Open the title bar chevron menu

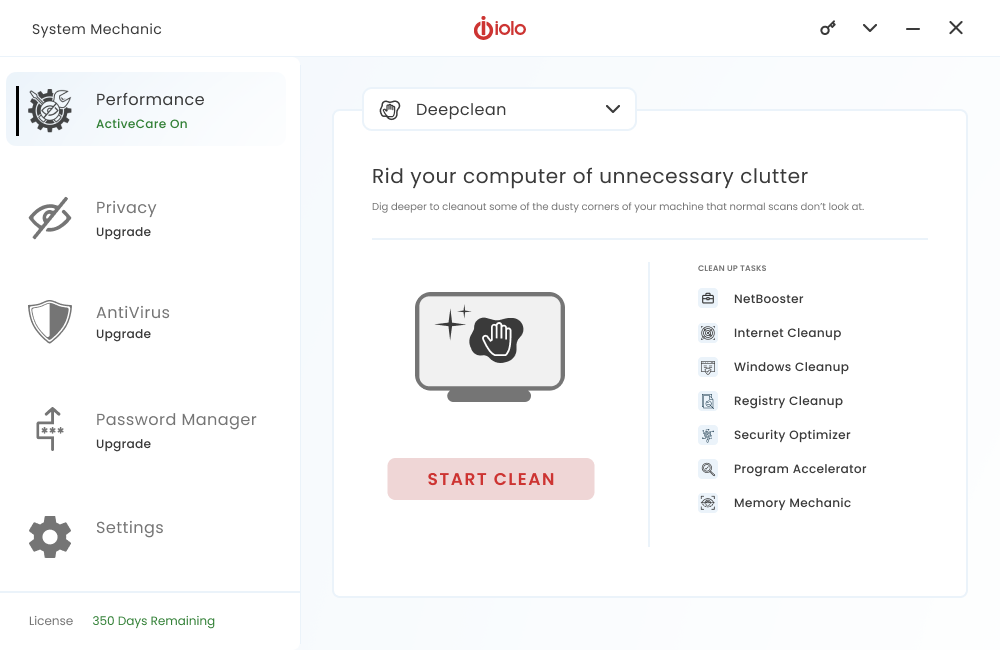click(870, 28)
